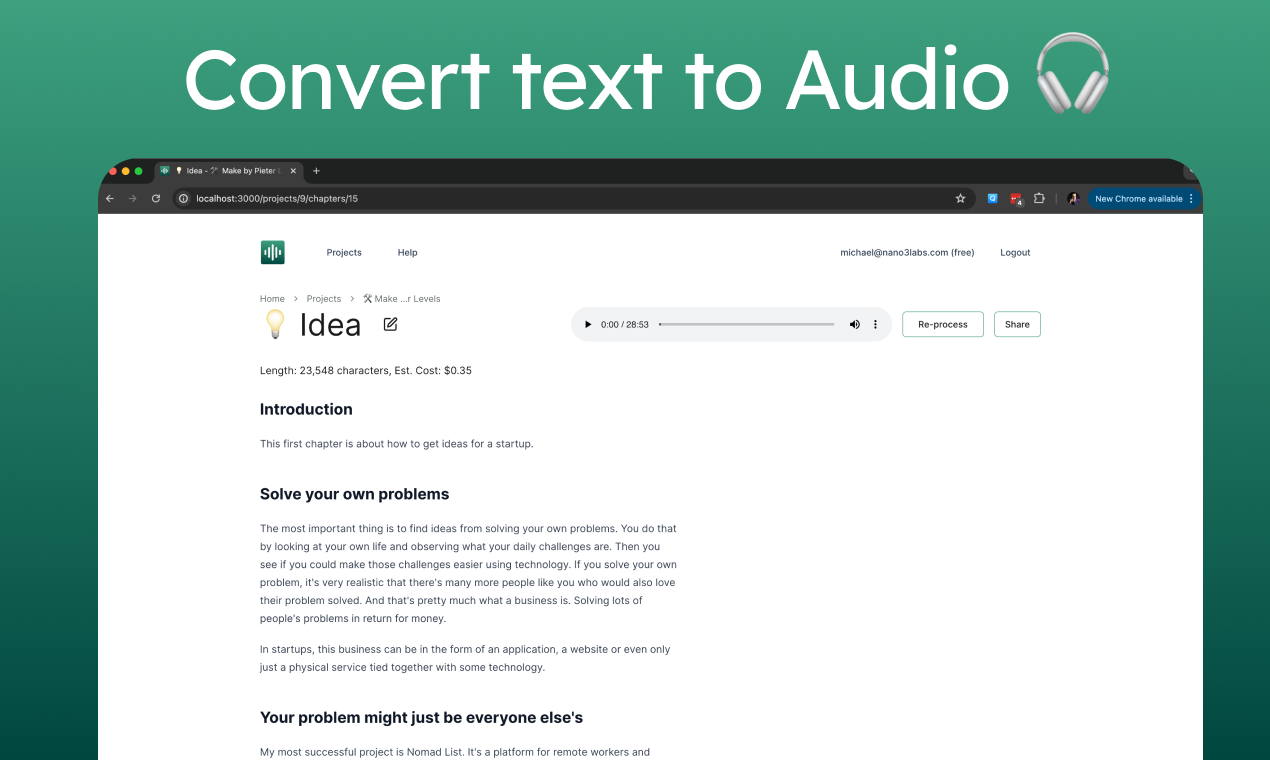Reload the page with the refresh icon
Screen dimensions: 1270x760
tap(156, 198)
